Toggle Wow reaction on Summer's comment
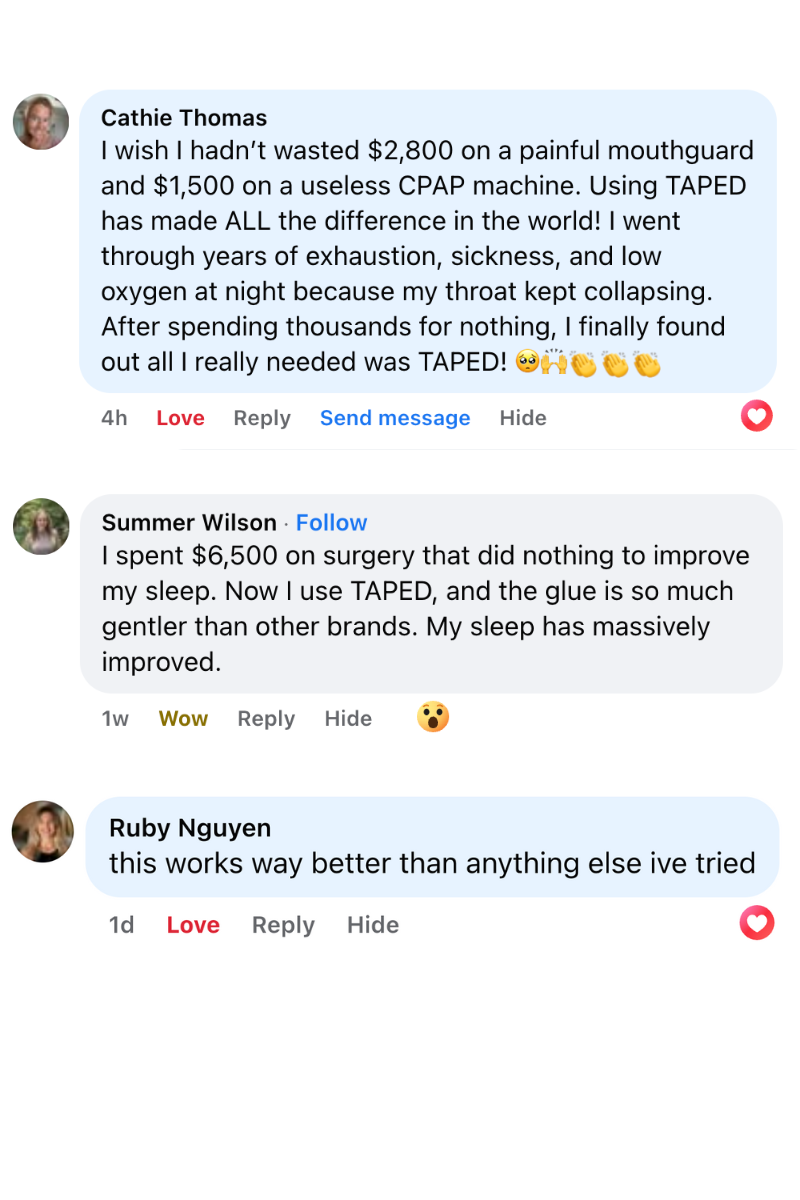Screen dimensions: 800x1200 click(183, 719)
